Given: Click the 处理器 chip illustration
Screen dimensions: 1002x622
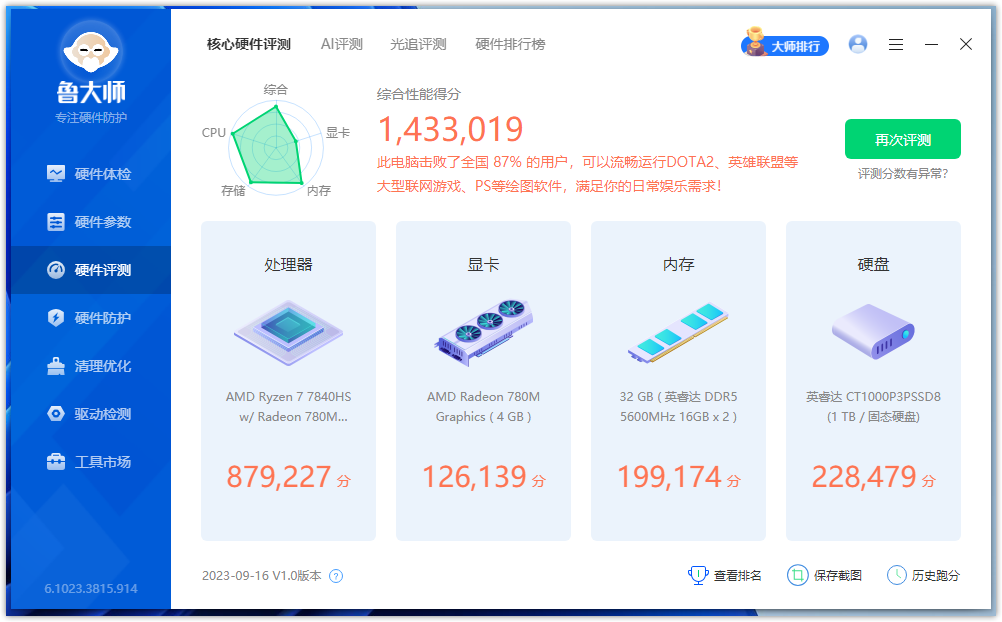Looking at the screenshot, I should [288, 332].
